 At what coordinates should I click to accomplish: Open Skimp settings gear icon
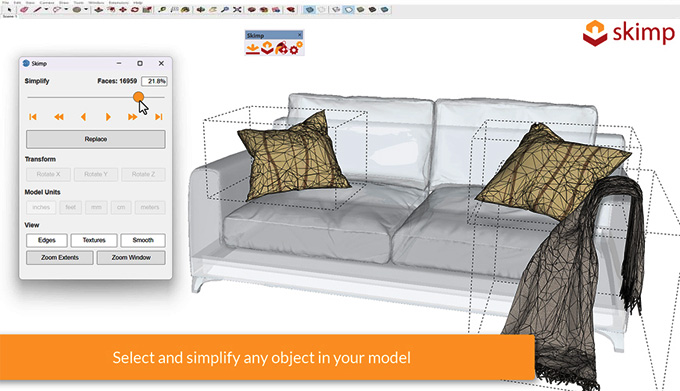[x=295, y=48]
